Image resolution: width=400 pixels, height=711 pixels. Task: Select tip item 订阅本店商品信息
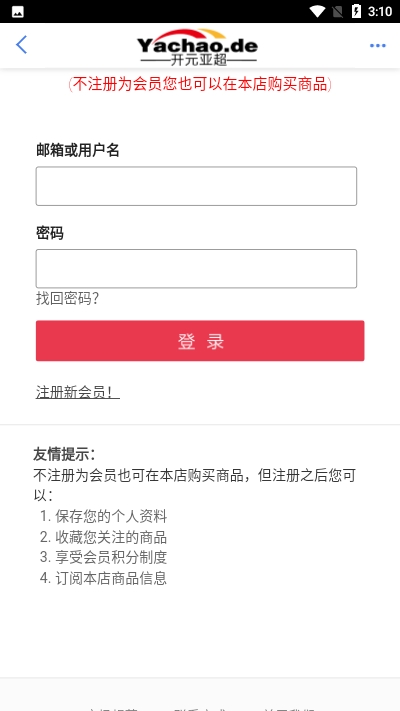click(x=111, y=578)
